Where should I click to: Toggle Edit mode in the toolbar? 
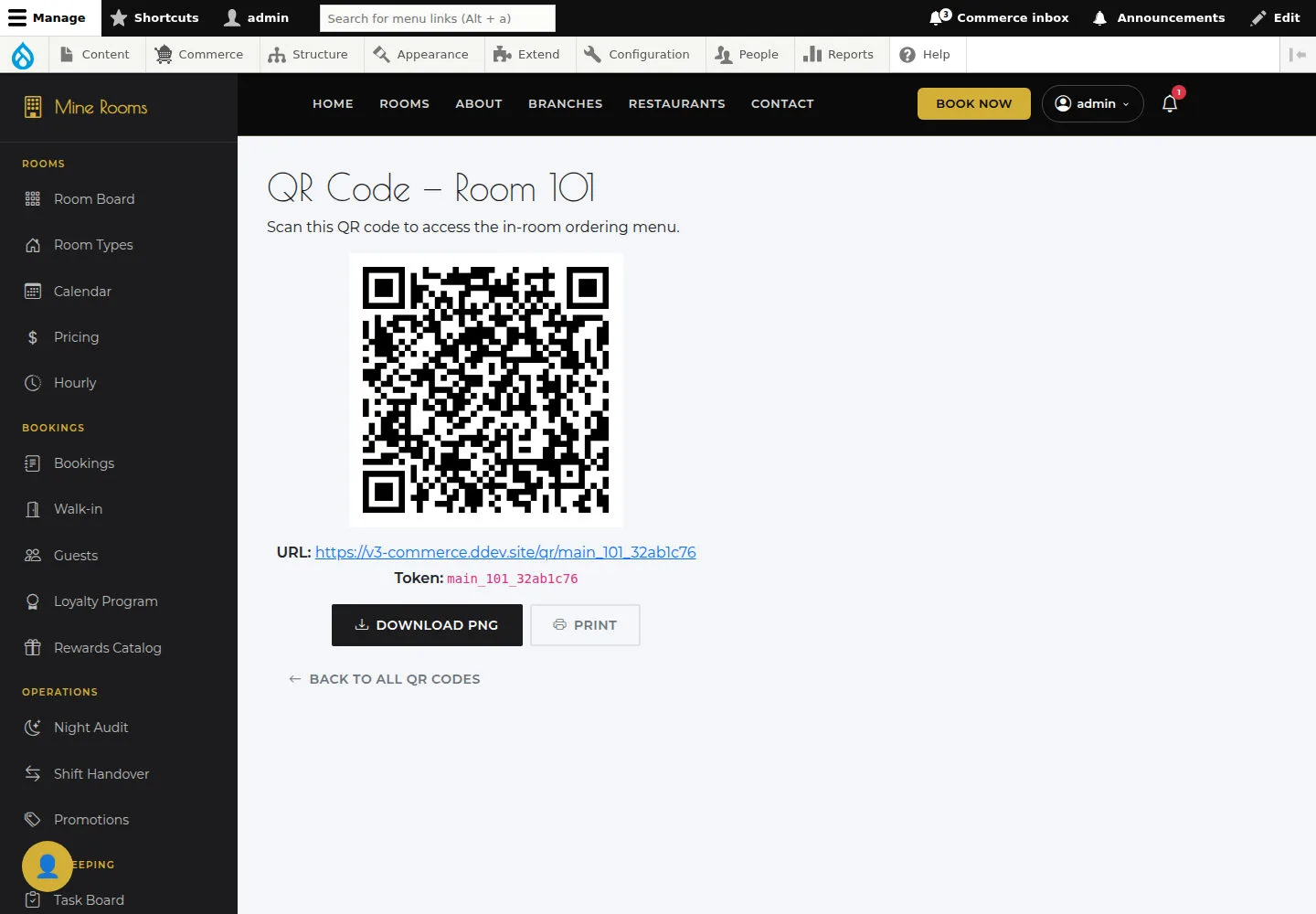tap(1276, 18)
